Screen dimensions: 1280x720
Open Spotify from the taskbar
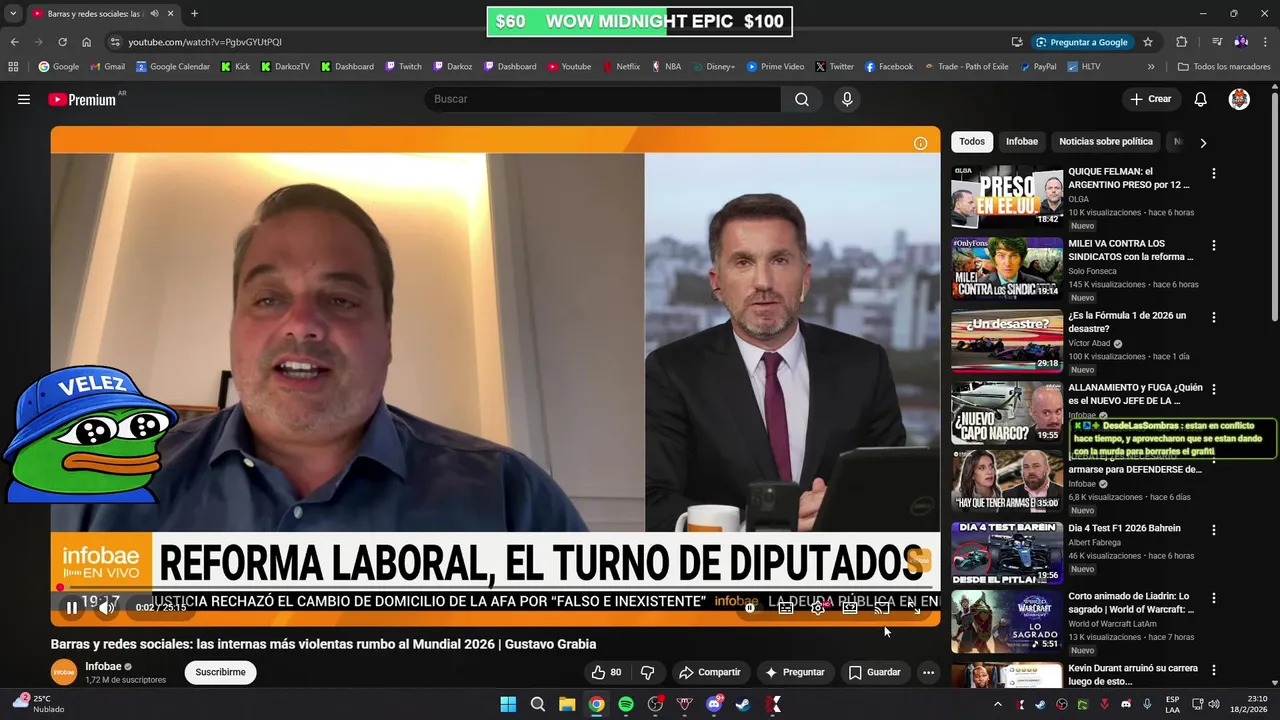[x=626, y=704]
